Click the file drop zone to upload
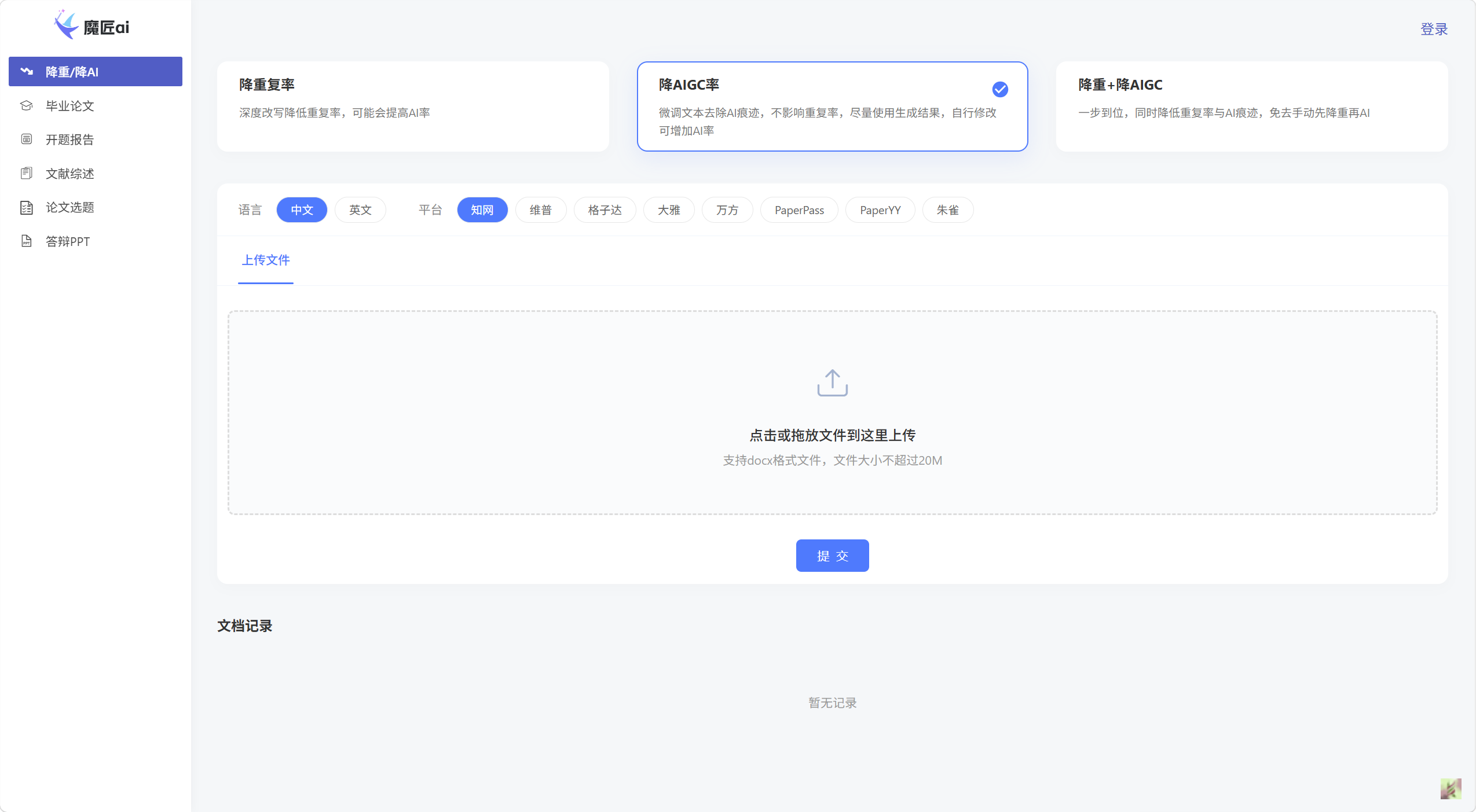 (x=832, y=413)
